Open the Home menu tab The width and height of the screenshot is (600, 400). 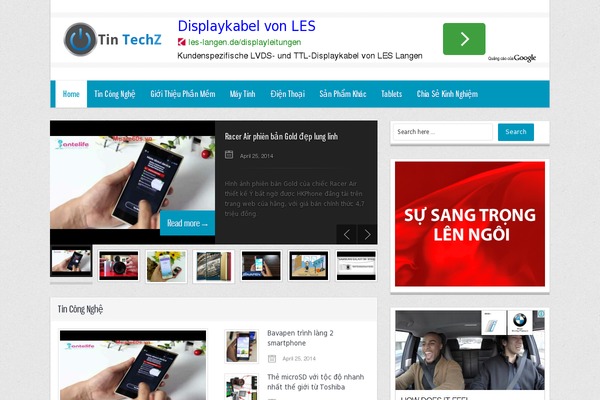tap(71, 94)
